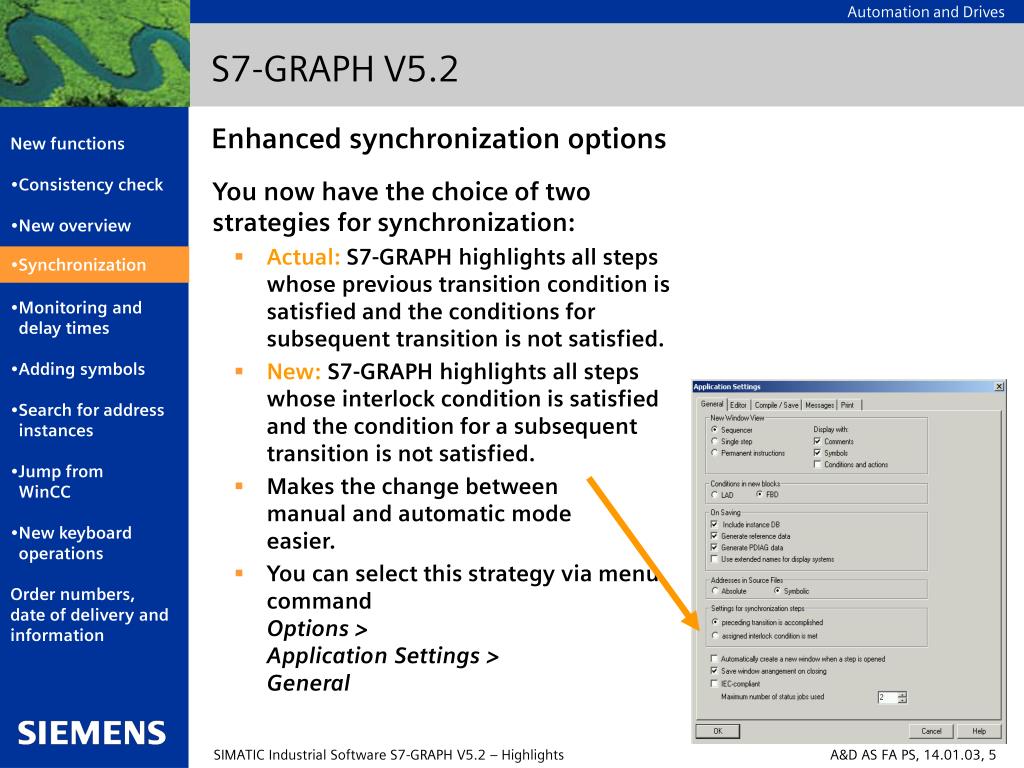Select the highlighted Synchronization sidebar item
Screen dimensions: 1024x768
[x=94, y=264]
